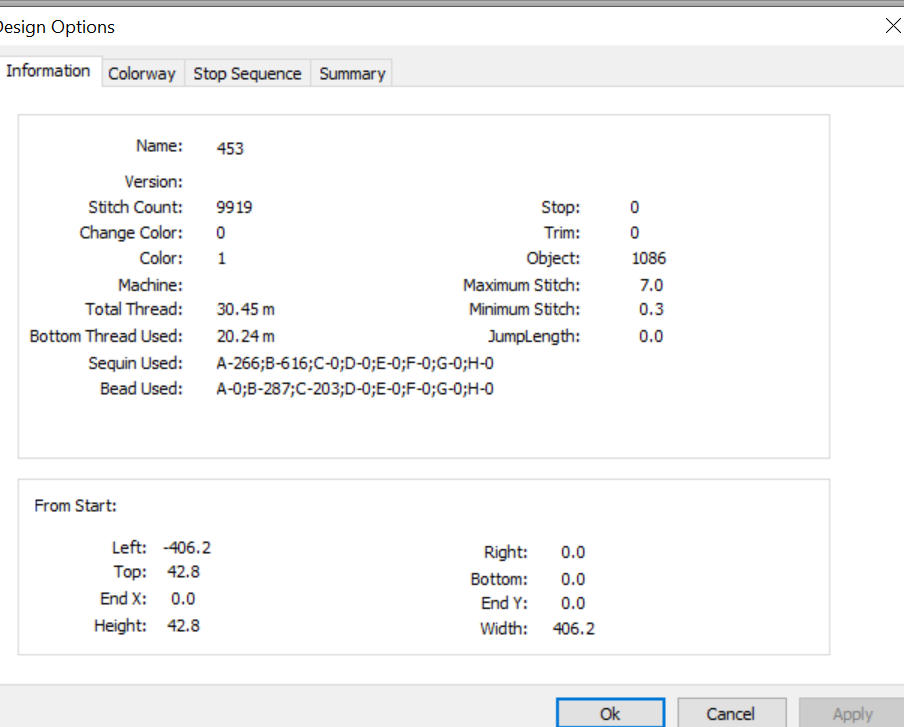Viewport: 904px width, 727px height.
Task: Click the Change Color value 0
Action: coord(221,233)
